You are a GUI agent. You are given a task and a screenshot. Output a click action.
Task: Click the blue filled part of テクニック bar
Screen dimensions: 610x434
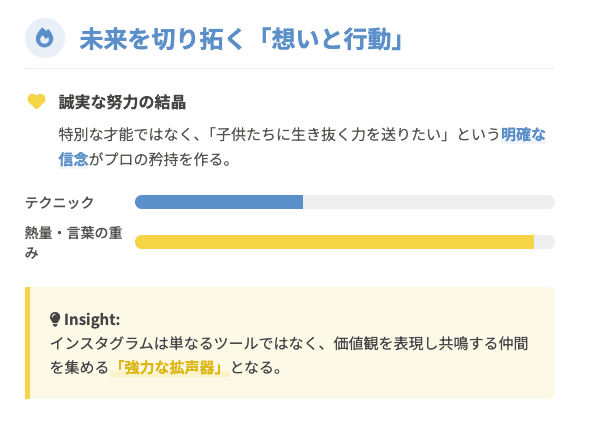coord(218,202)
